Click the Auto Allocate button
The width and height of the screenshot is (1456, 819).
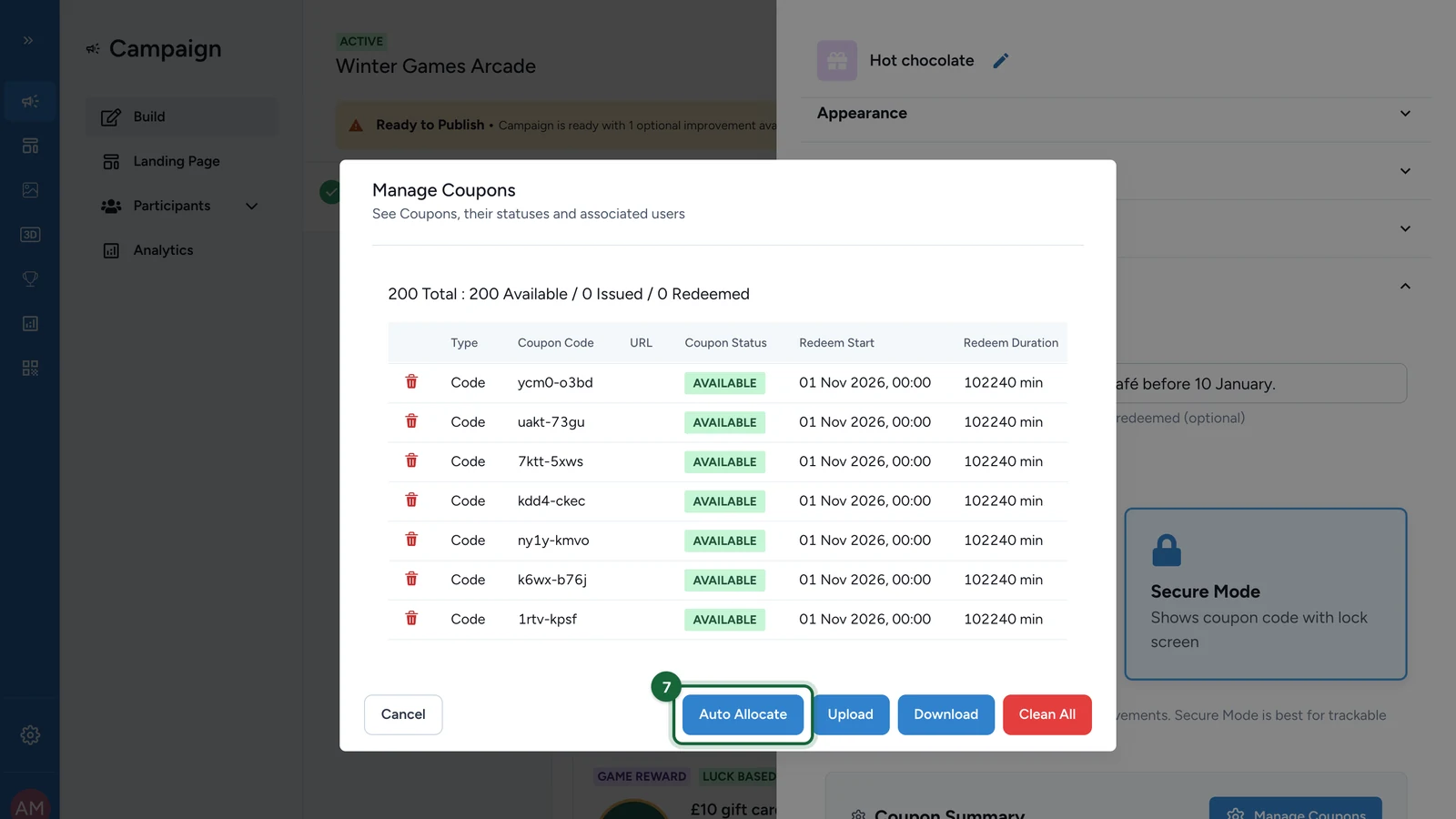[x=743, y=714]
